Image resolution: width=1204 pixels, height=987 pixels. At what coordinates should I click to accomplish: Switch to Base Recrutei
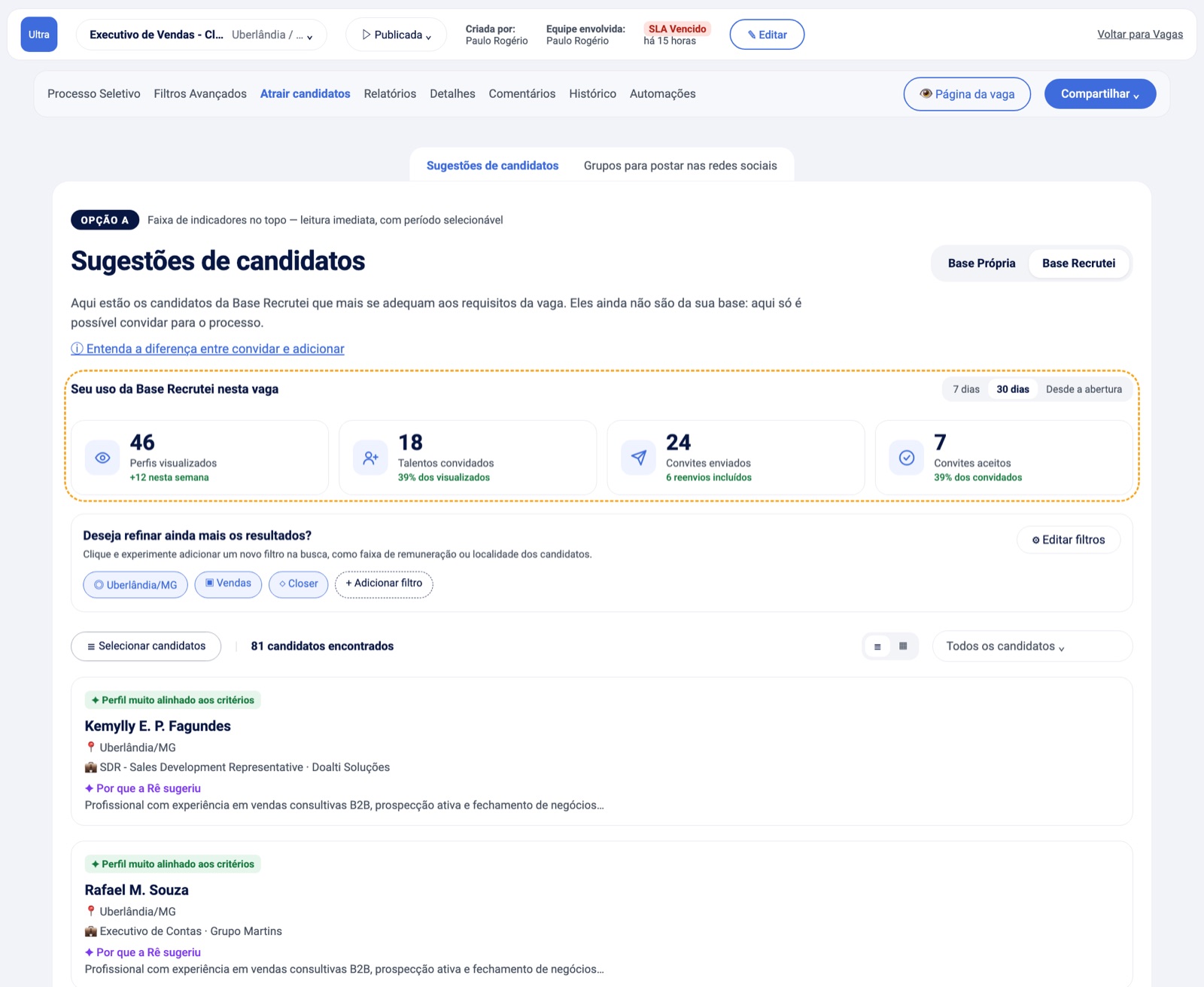point(1079,264)
